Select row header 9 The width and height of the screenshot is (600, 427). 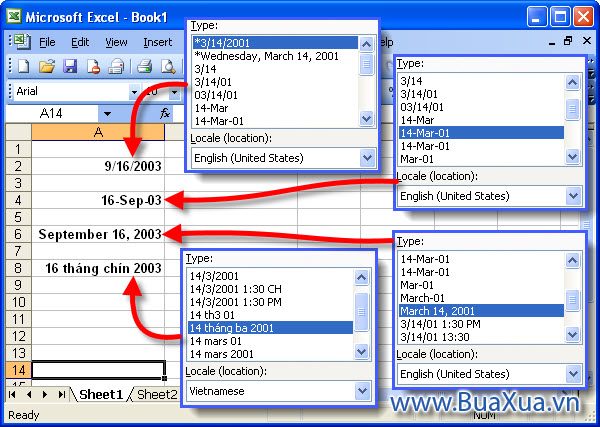[18, 285]
